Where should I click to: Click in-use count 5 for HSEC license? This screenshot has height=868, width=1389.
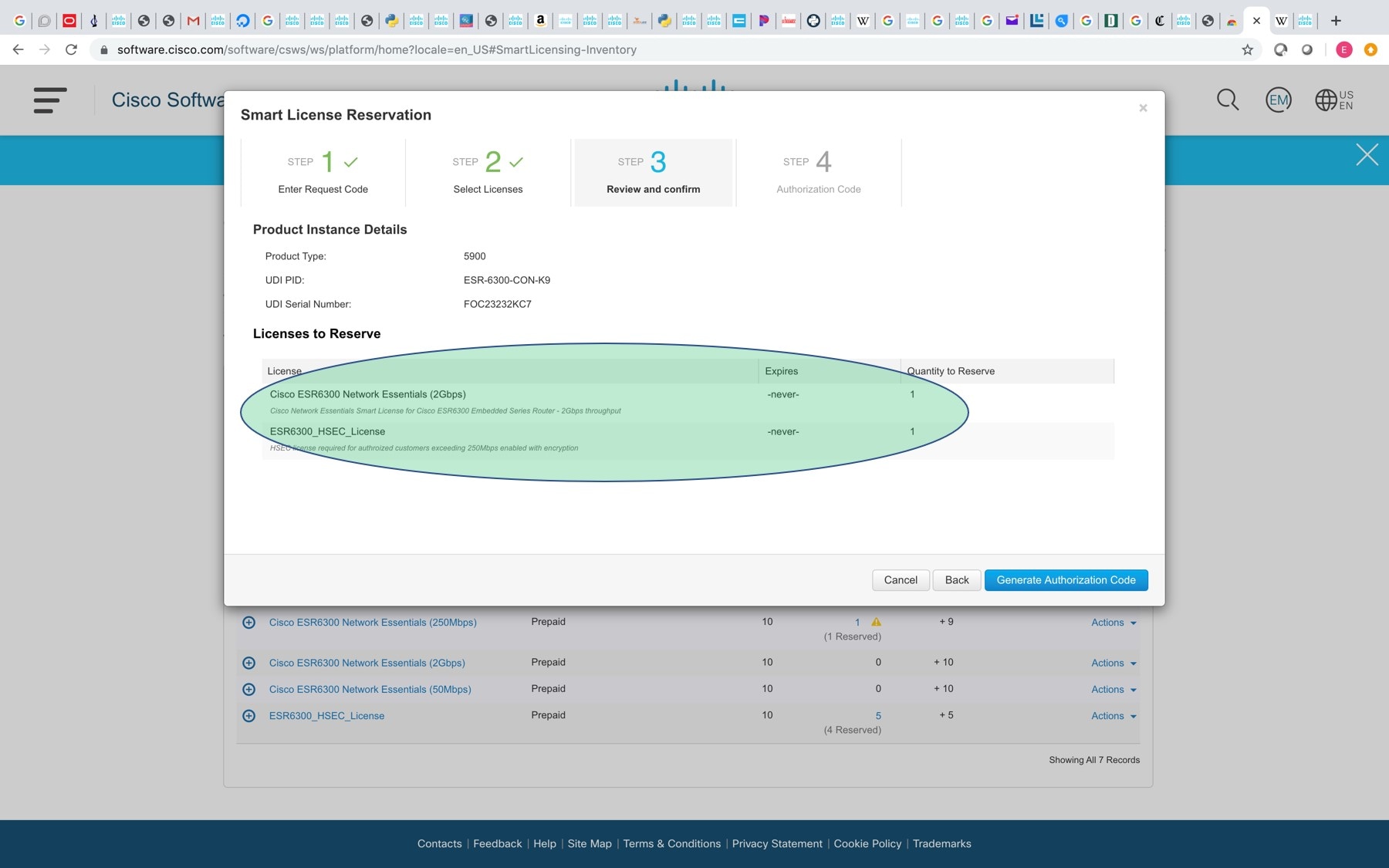[x=878, y=716]
